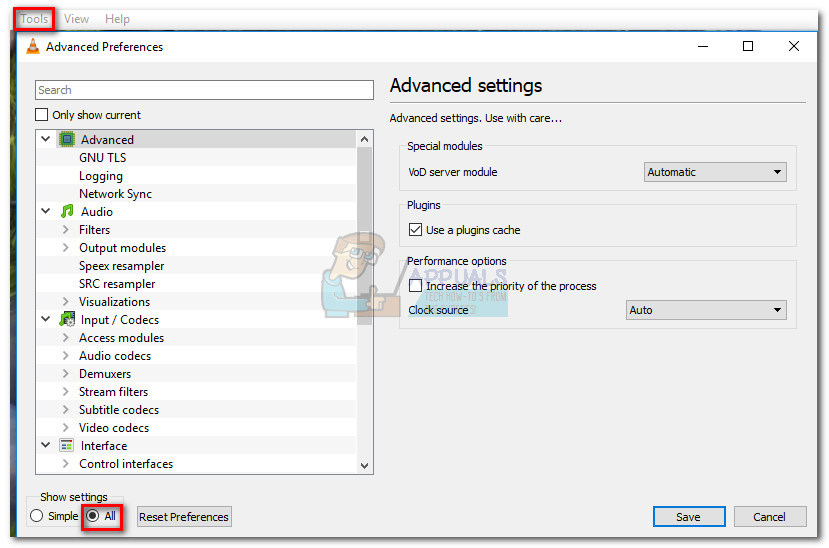
Task: Click the Interface category icon
Action: (67, 445)
